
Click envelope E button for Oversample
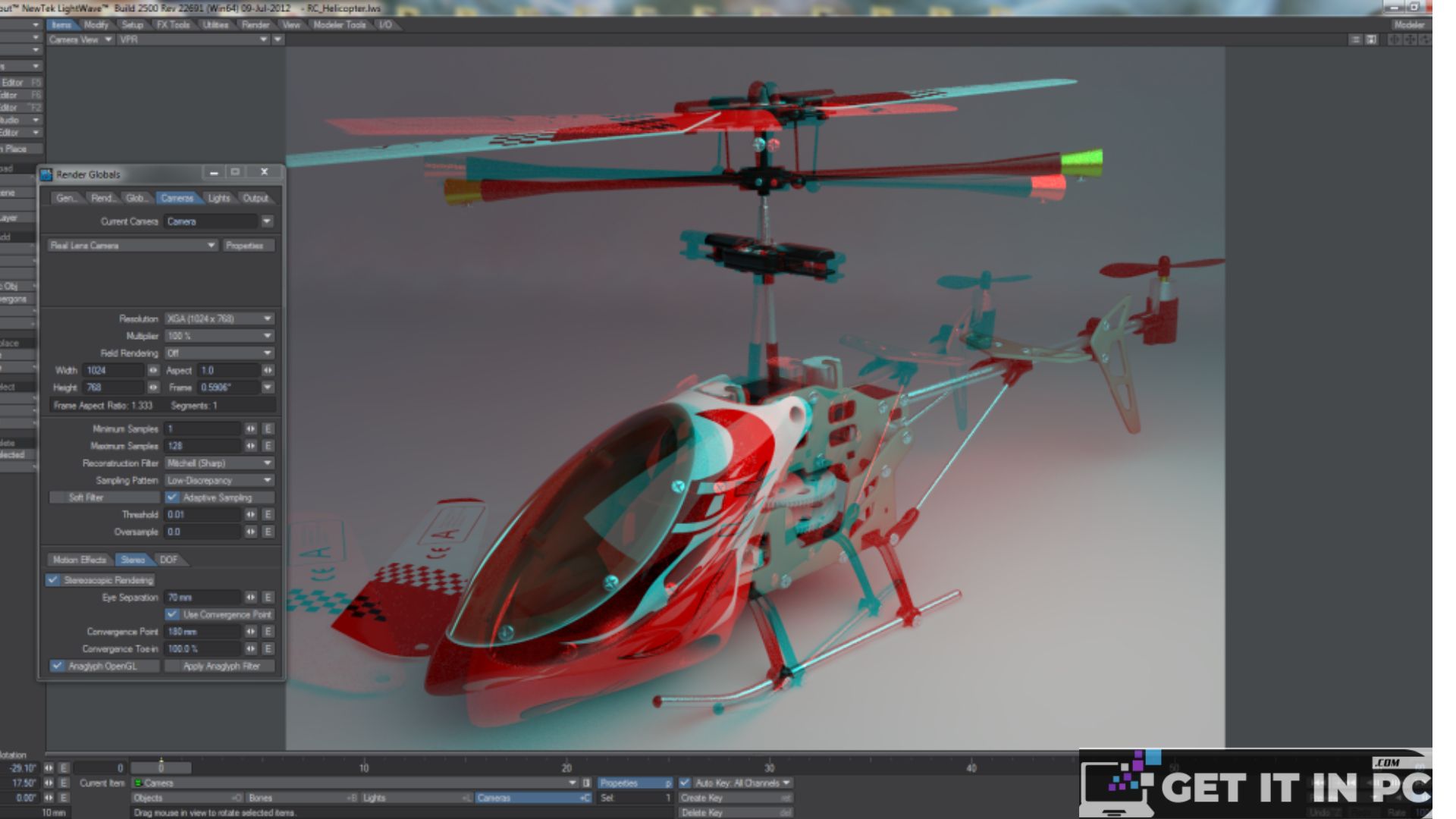[268, 532]
